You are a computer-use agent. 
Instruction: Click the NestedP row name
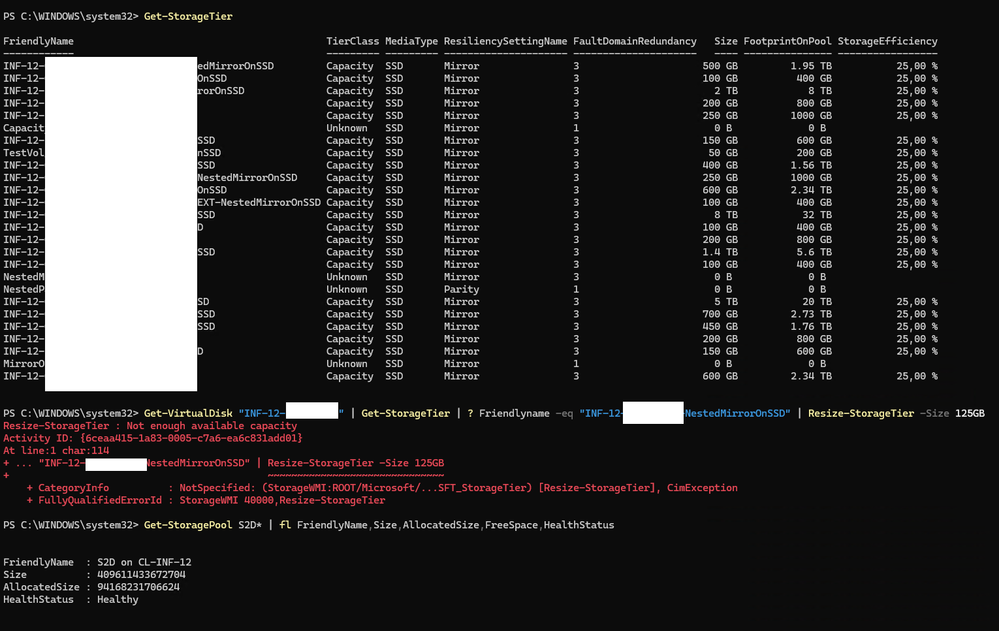[x=24, y=289]
